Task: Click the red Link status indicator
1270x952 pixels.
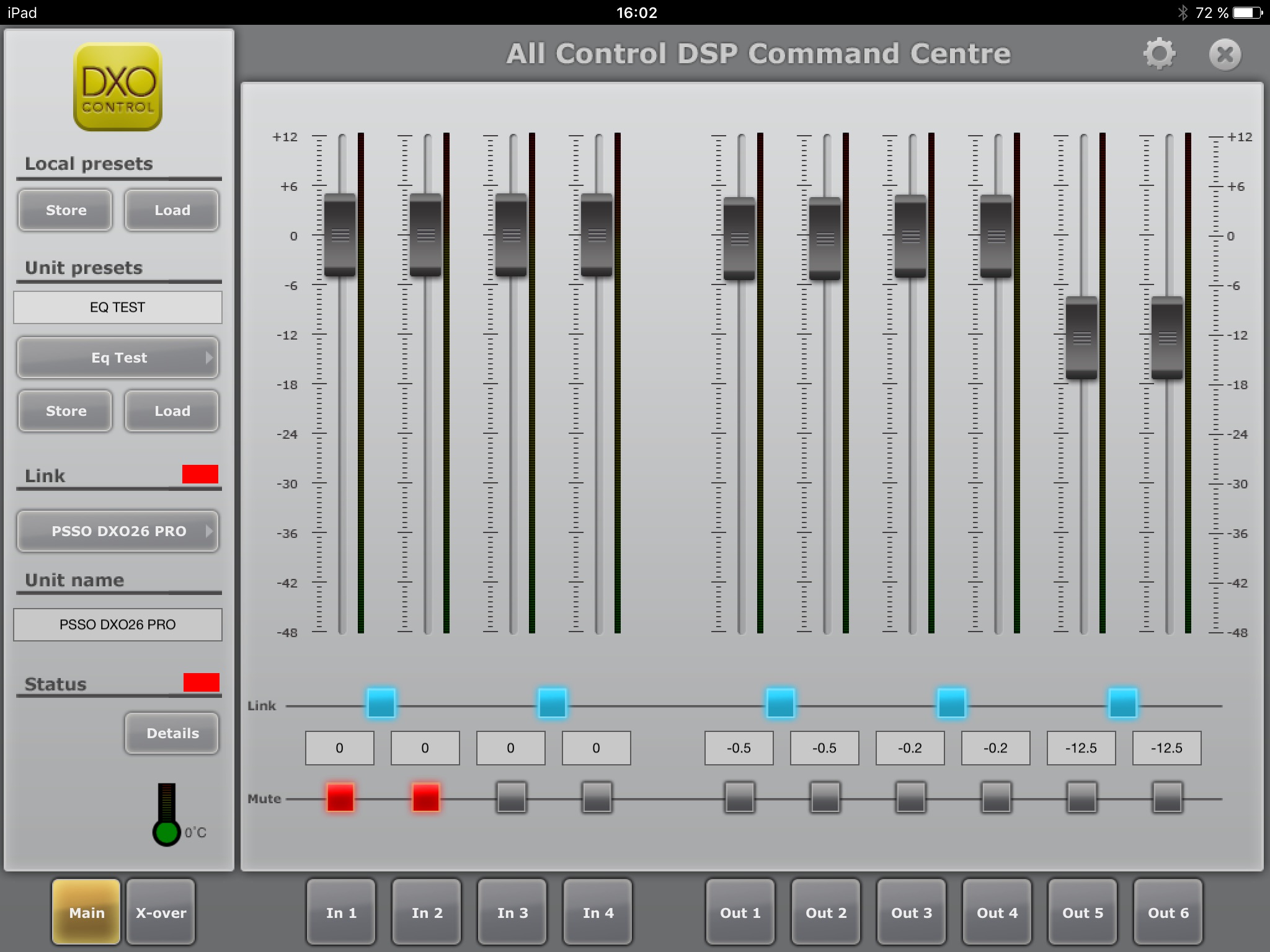Action: click(x=200, y=474)
